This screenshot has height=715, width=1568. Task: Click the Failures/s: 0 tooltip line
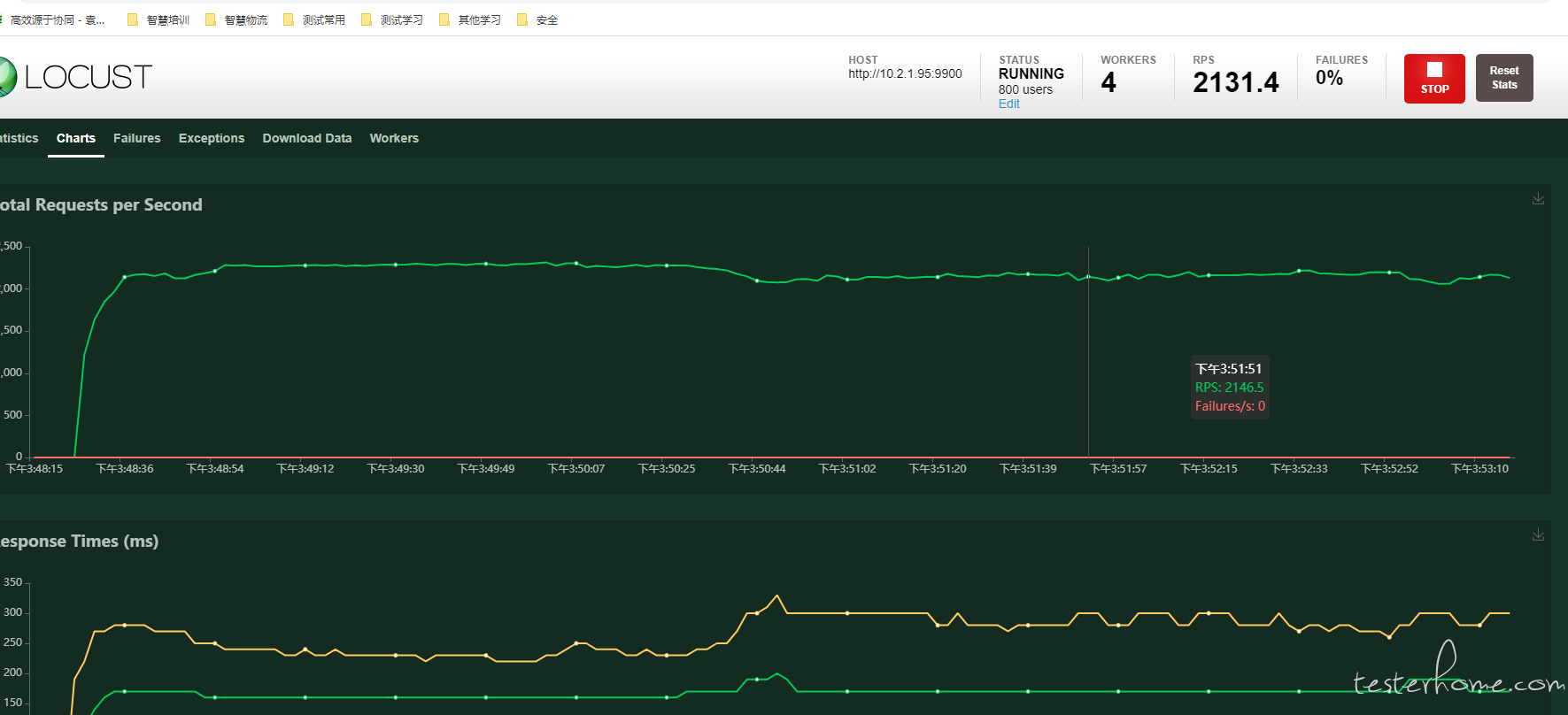click(x=1230, y=406)
